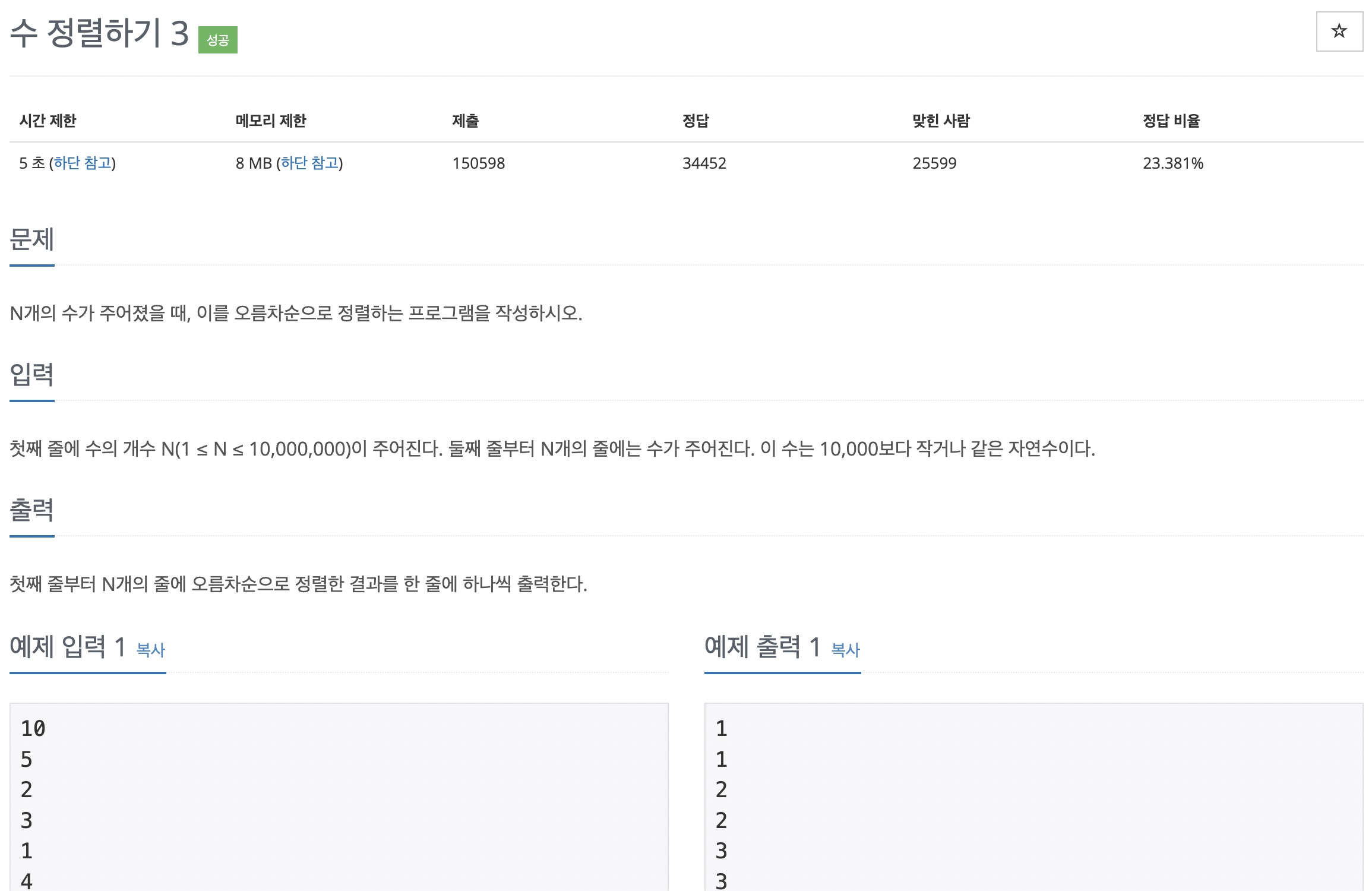Viewport: 1372px width, 891px height.
Task: Open 하단 참고 link next to 5 초
Action: point(83,163)
